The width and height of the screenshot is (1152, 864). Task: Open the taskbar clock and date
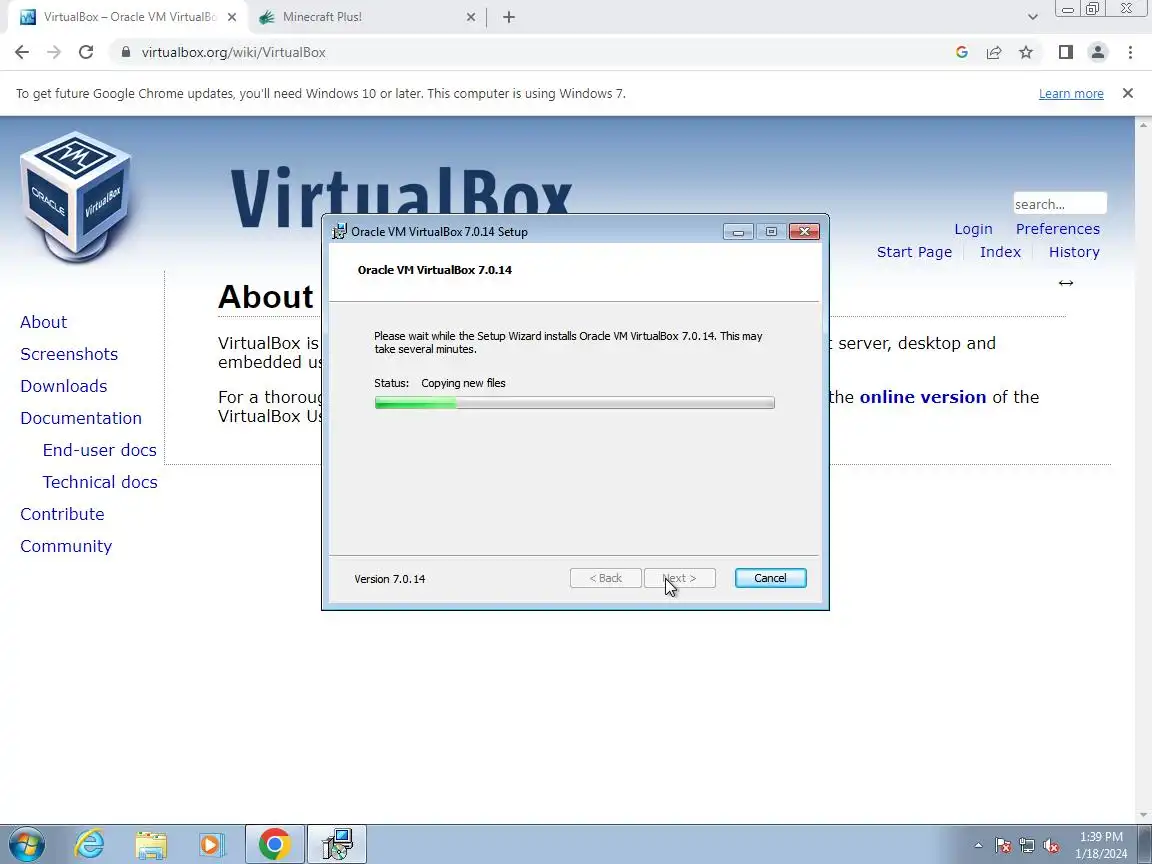(1101, 845)
